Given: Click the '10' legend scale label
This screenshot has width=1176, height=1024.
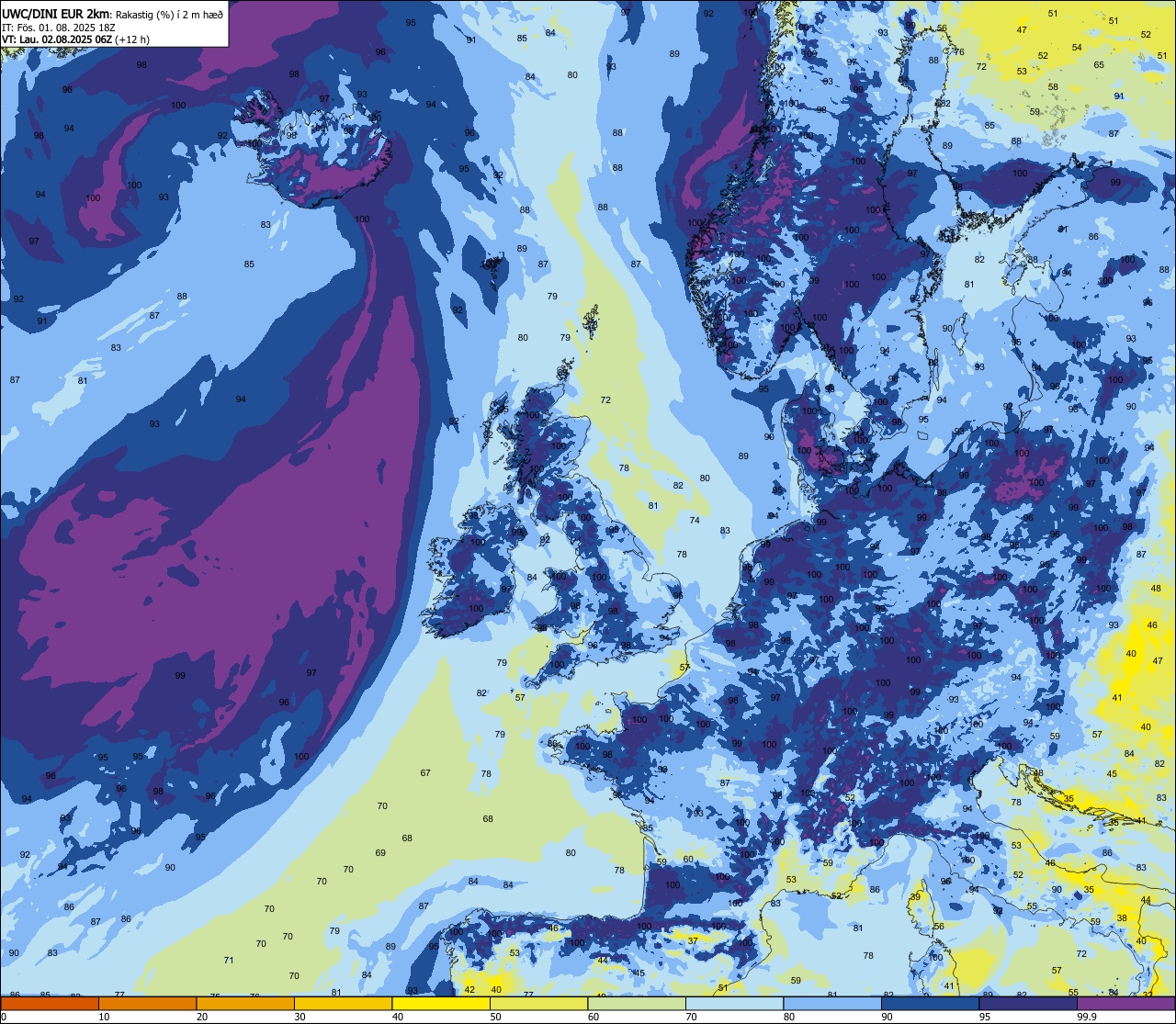Looking at the screenshot, I should coord(104,1017).
